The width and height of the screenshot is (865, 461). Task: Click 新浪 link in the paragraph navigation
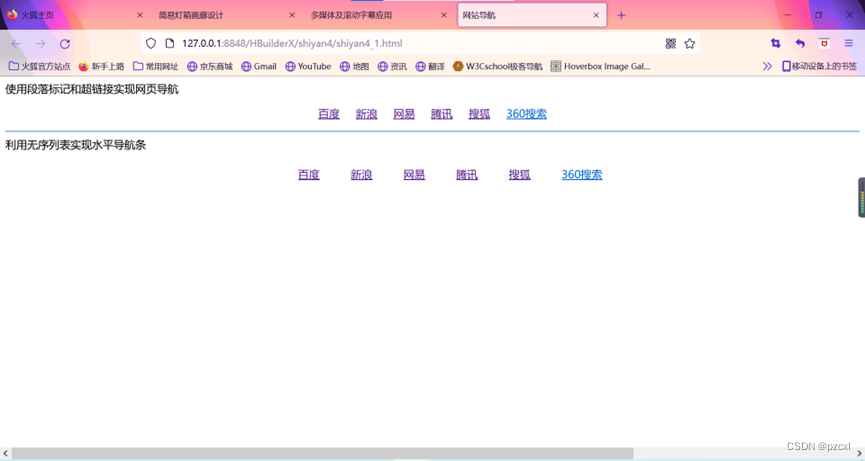click(x=366, y=114)
